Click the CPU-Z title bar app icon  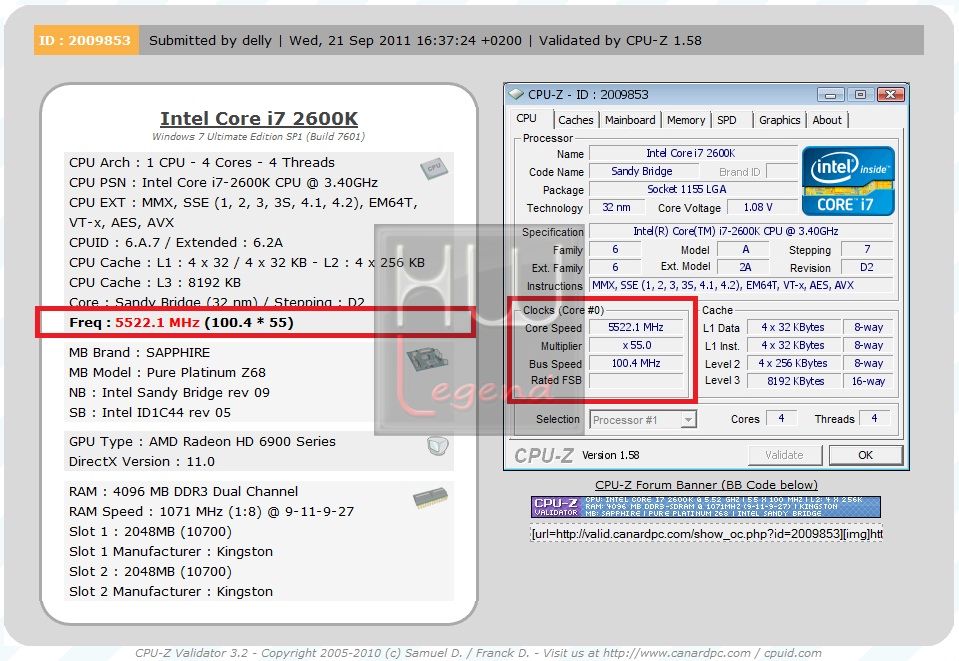click(516, 94)
